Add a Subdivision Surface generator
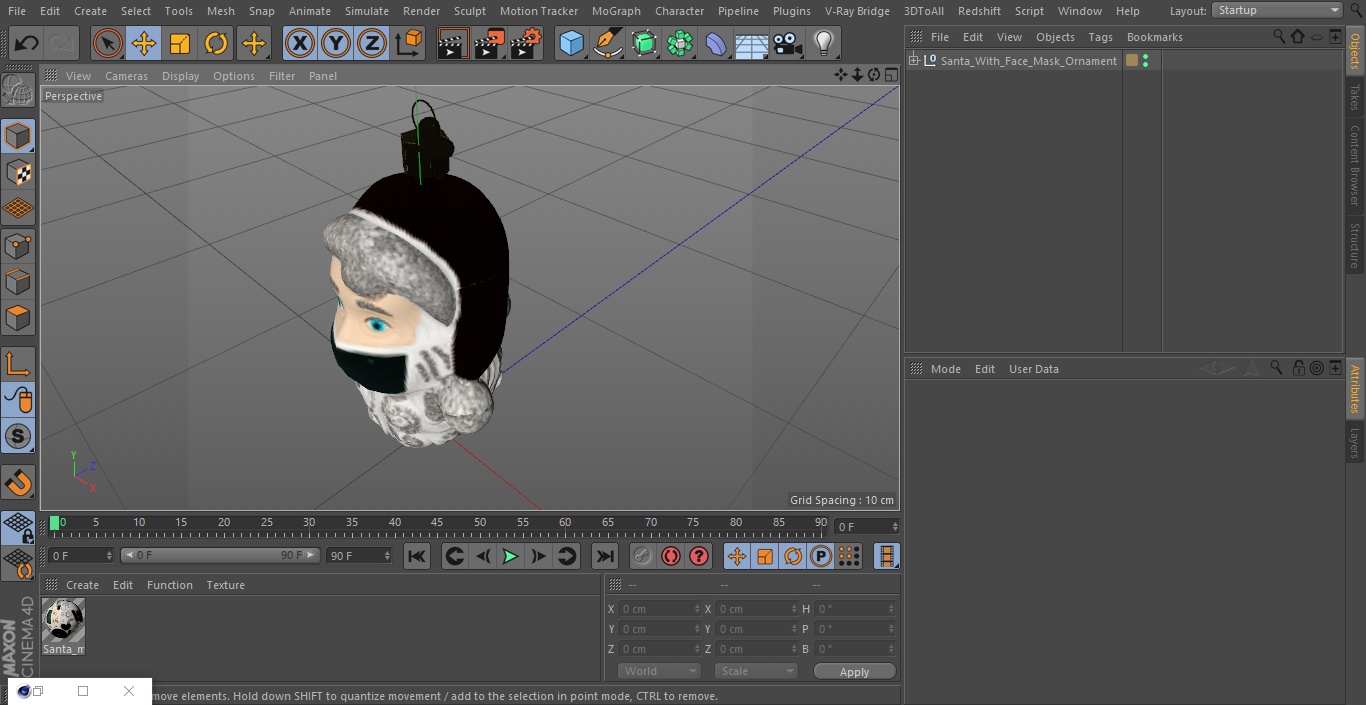This screenshot has width=1366, height=705. pyautogui.click(x=644, y=43)
